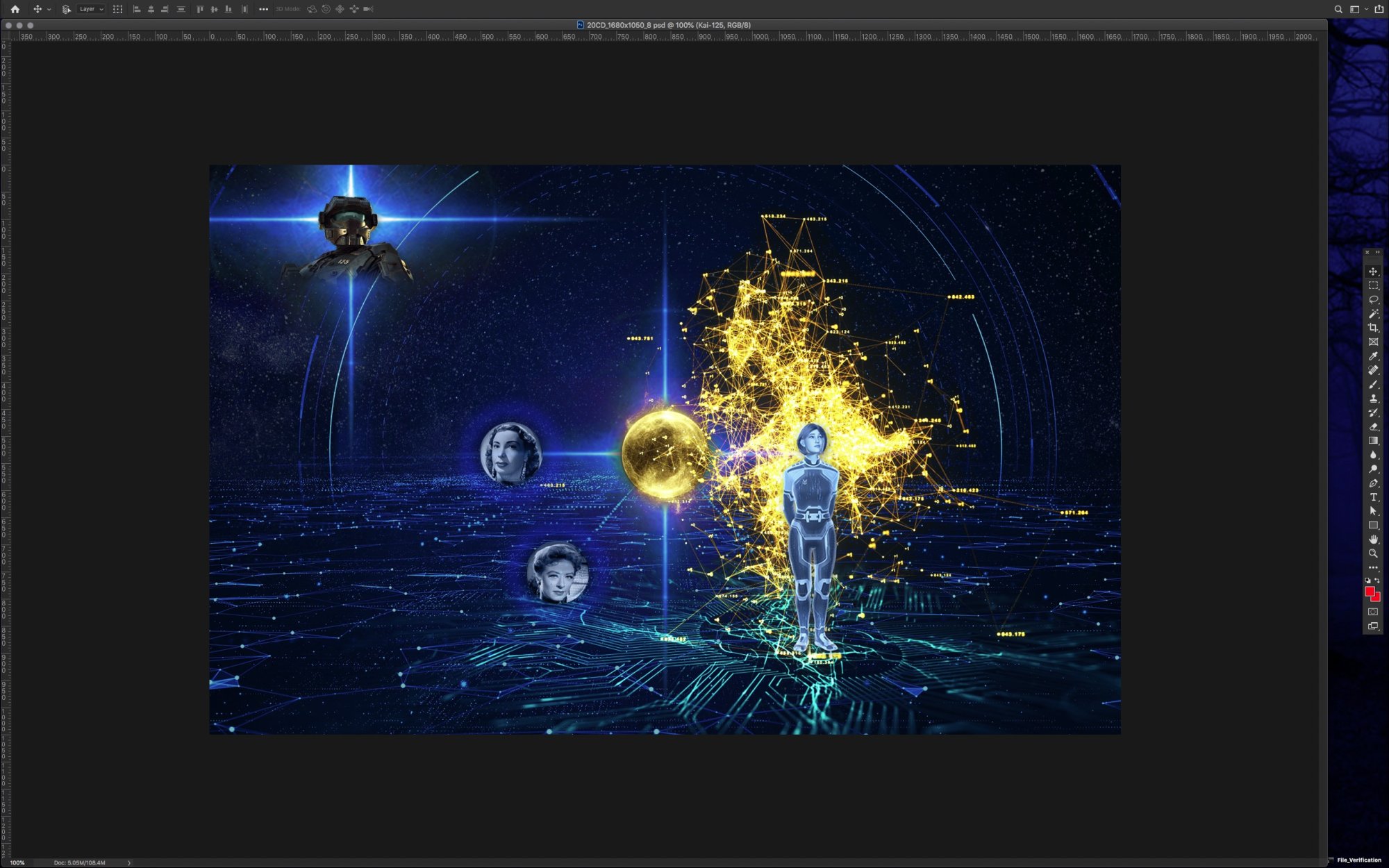The height and width of the screenshot is (868, 1389).
Task: Toggle Quick Mask mode
Action: tap(1373, 612)
